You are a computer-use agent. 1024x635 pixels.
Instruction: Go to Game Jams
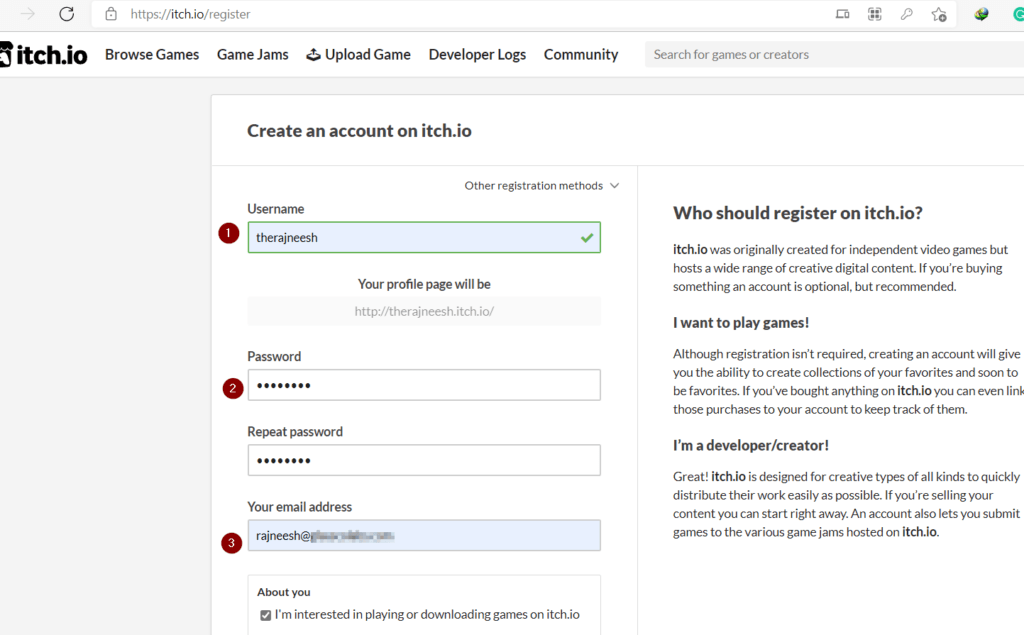pos(253,54)
